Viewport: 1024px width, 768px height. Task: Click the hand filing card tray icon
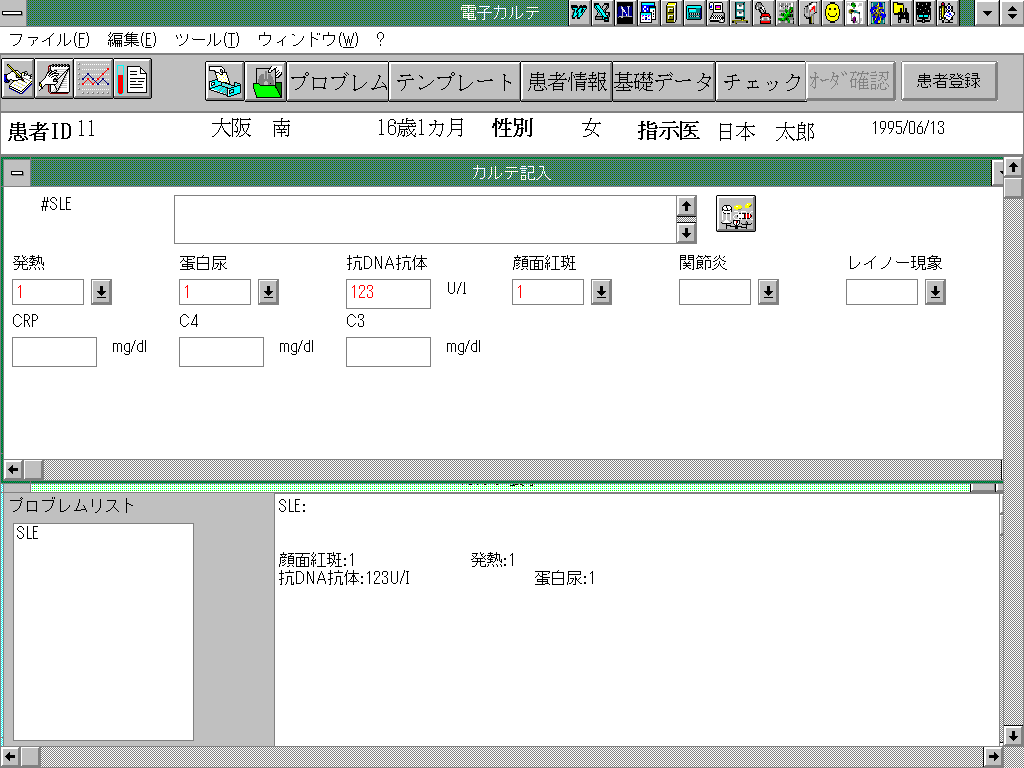225,81
